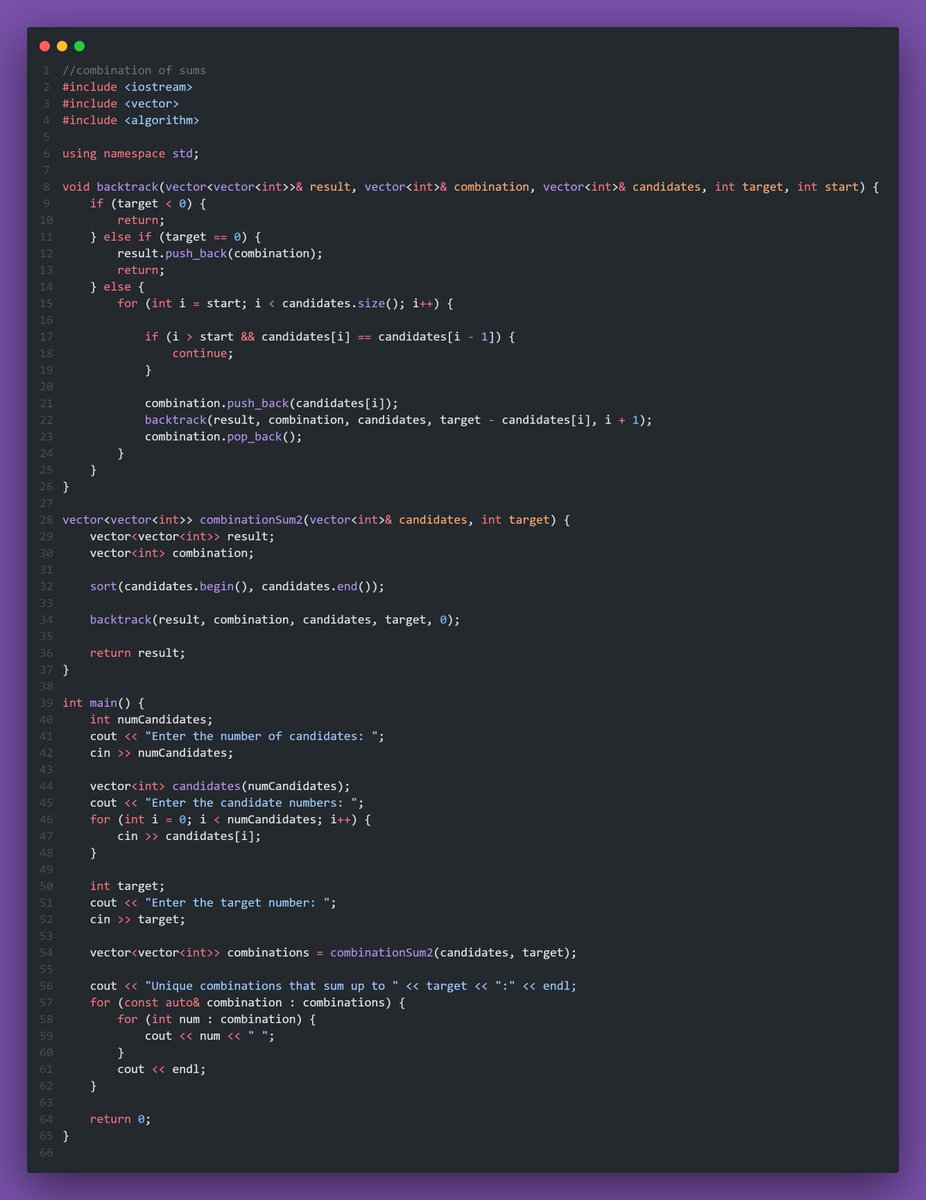This screenshot has height=1200, width=926.
Task: Click line number 28 in gutter
Action: pos(45,520)
